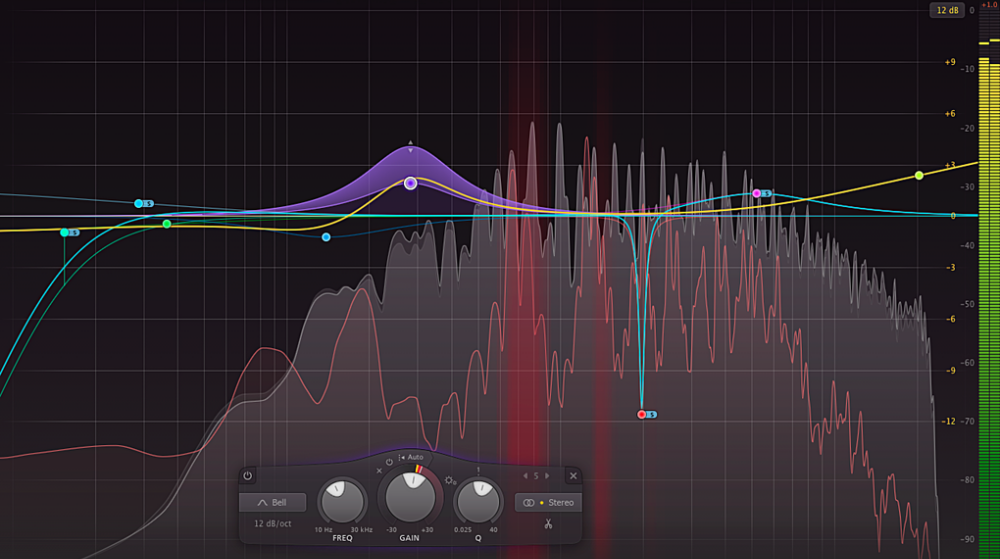
Task: Go to the next band arrow
Action: tap(546, 476)
